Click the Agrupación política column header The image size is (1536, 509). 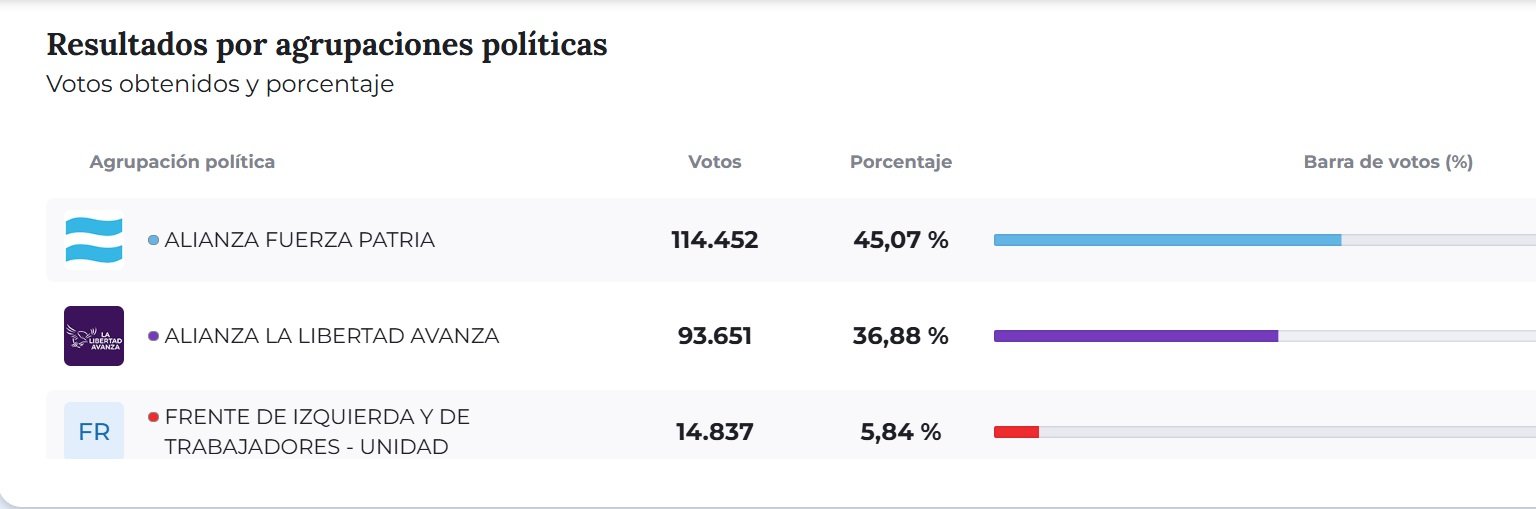click(x=182, y=162)
